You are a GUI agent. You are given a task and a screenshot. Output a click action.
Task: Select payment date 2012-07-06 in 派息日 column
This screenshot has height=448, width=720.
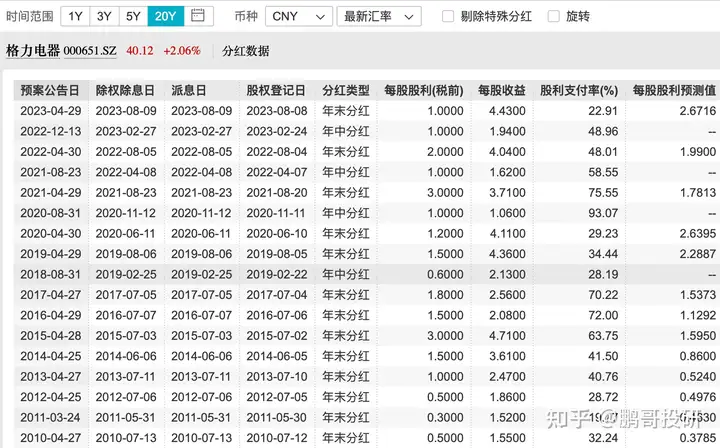[202, 397]
